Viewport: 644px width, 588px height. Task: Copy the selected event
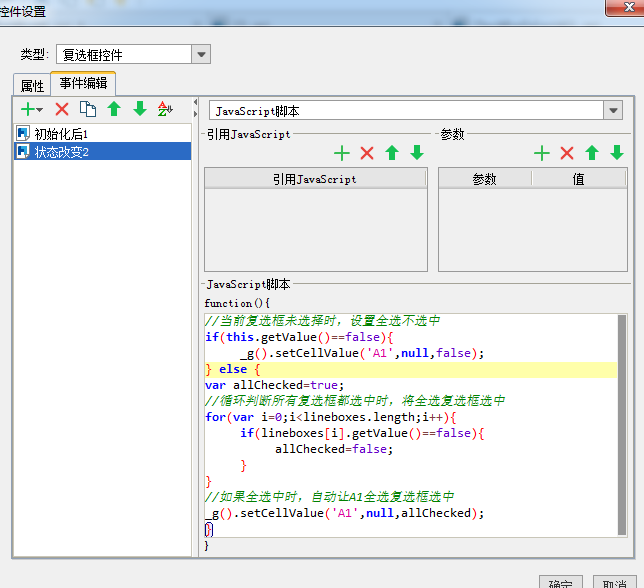[x=88, y=109]
